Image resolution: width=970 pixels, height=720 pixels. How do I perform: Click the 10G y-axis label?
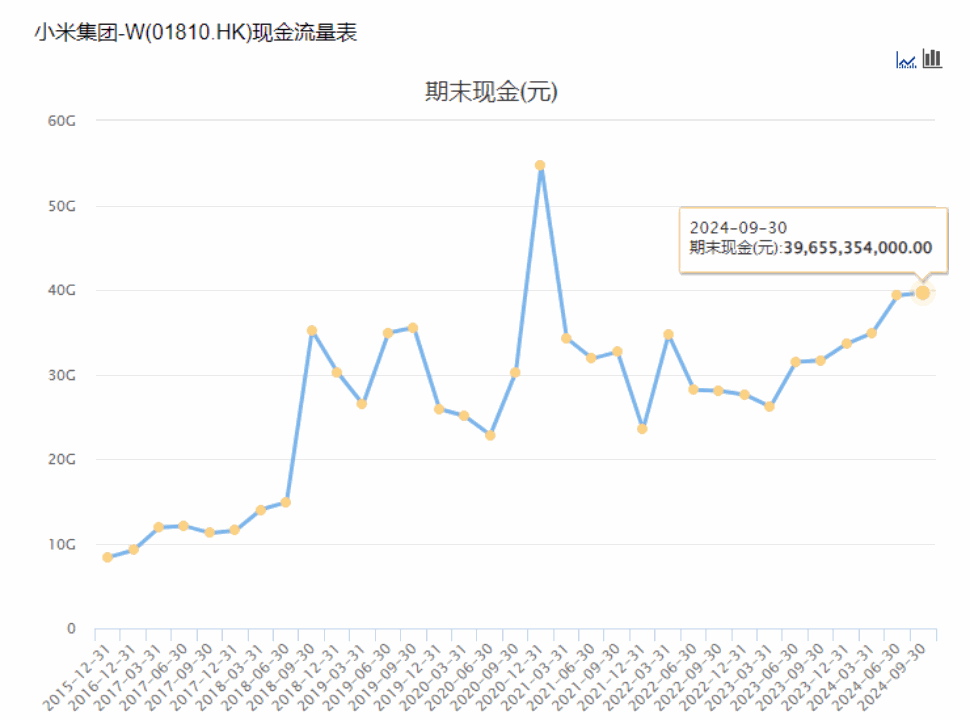tap(61, 545)
